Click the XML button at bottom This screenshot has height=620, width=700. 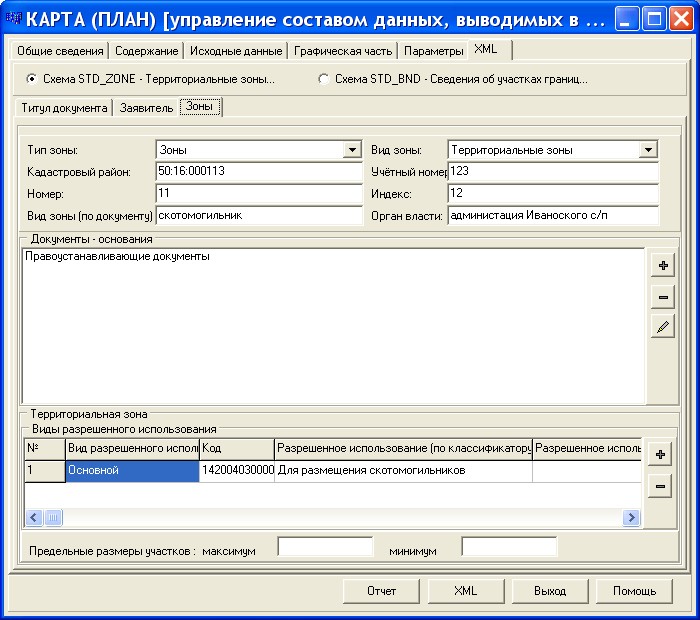[x=465, y=591]
